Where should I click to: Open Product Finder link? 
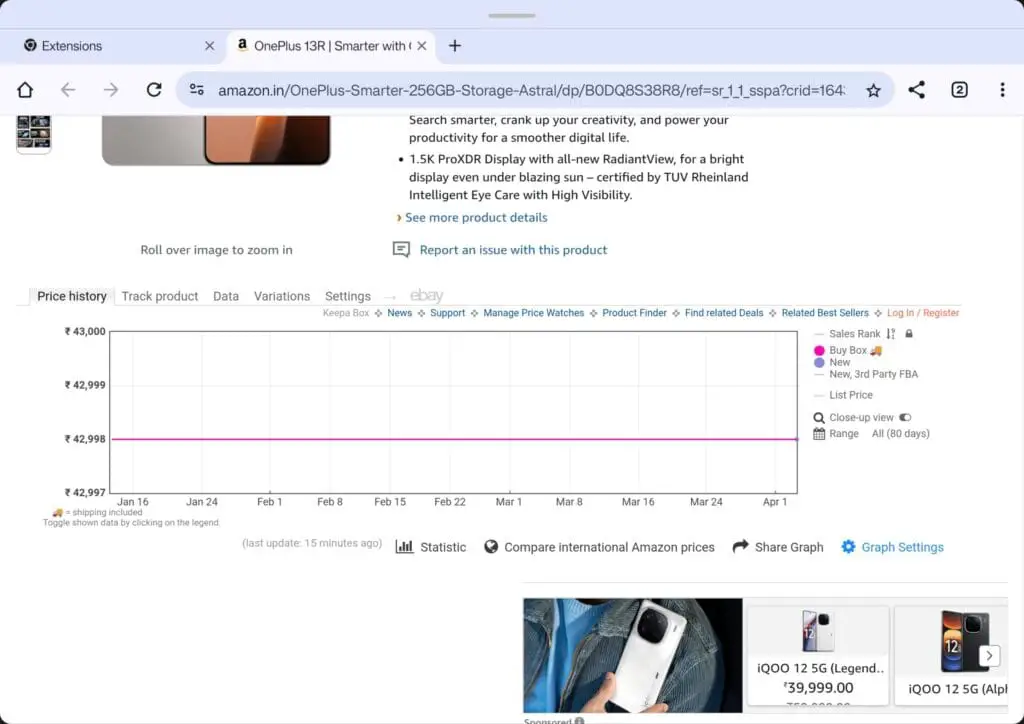(634, 313)
